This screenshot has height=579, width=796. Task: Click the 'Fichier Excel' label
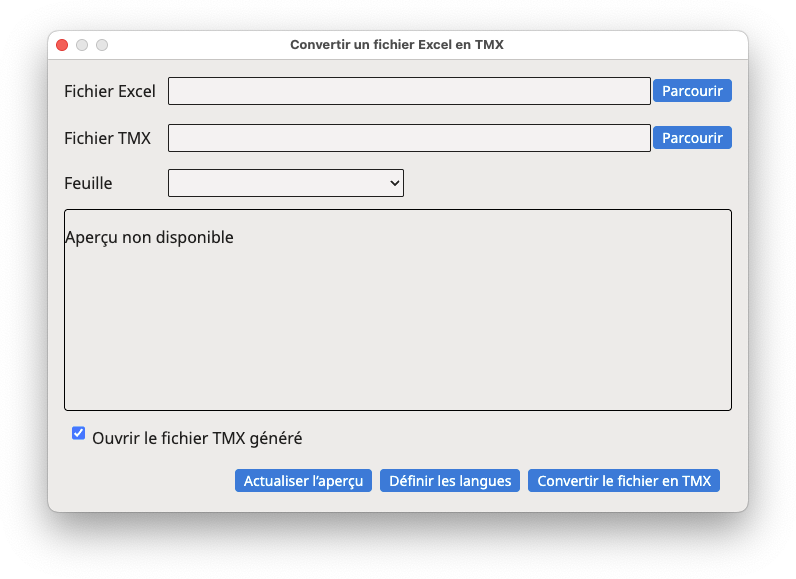(110, 91)
